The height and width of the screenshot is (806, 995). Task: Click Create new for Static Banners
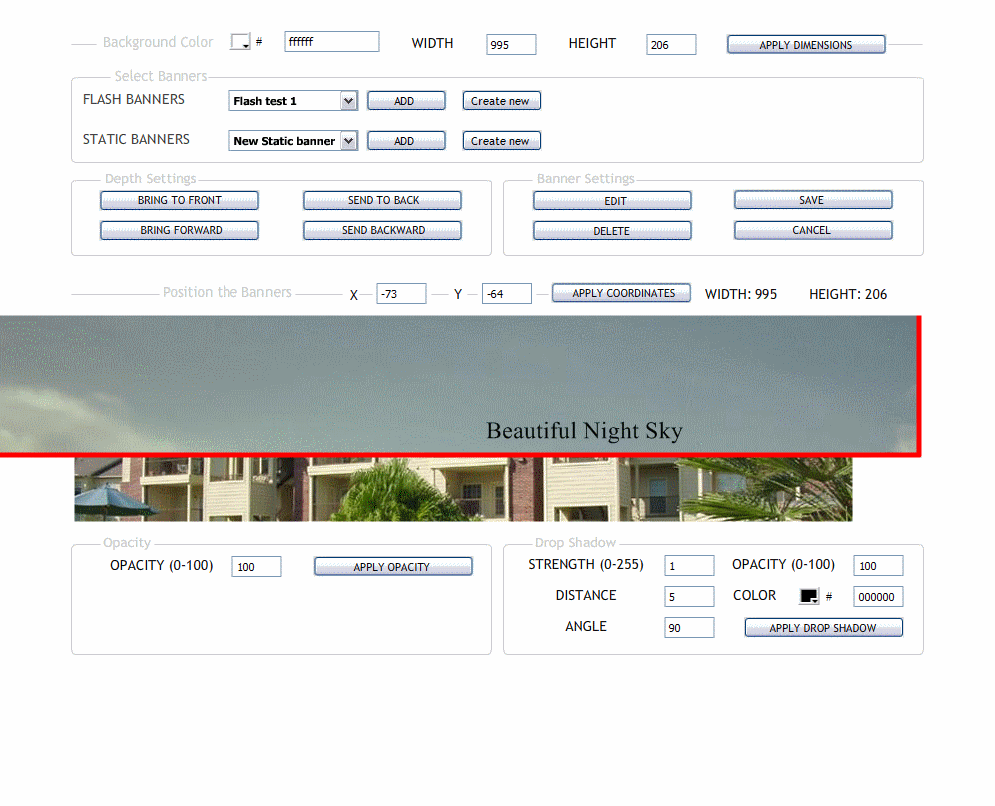[501, 141]
